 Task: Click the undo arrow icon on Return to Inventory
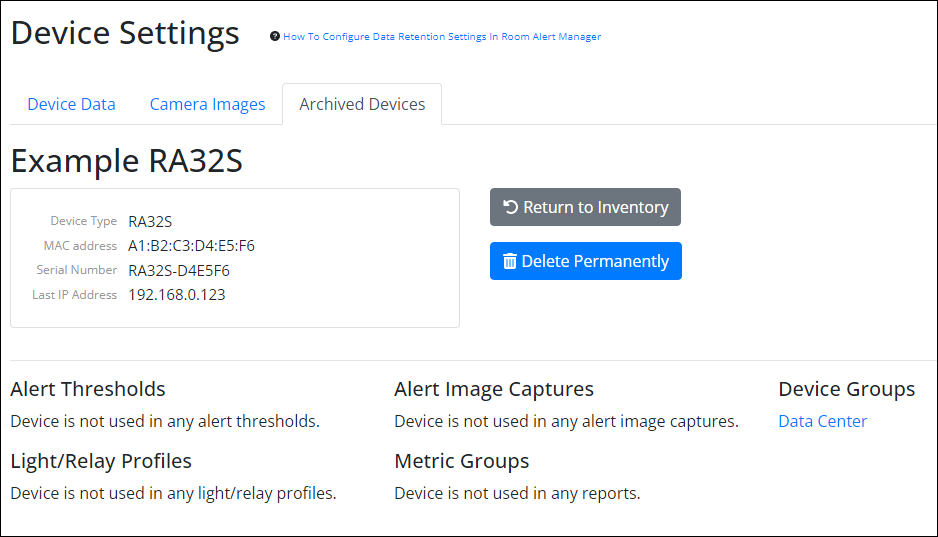click(x=510, y=207)
